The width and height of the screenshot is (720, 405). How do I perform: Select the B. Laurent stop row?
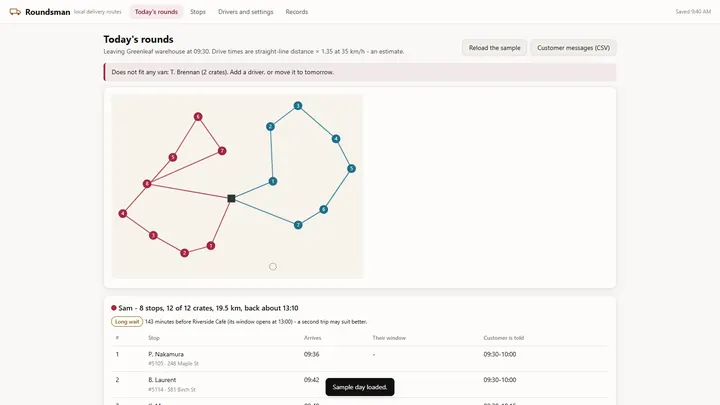tap(360, 384)
